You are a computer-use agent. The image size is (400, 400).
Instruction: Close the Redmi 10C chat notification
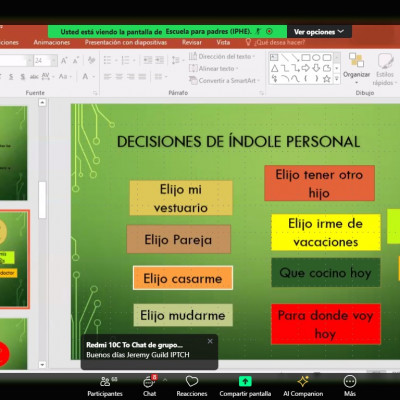coord(210,341)
